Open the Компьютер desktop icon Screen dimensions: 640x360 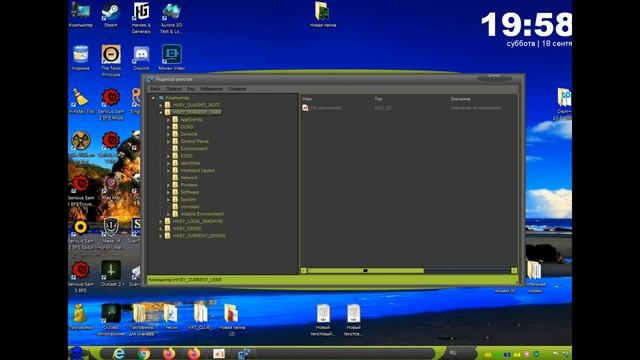[80, 15]
